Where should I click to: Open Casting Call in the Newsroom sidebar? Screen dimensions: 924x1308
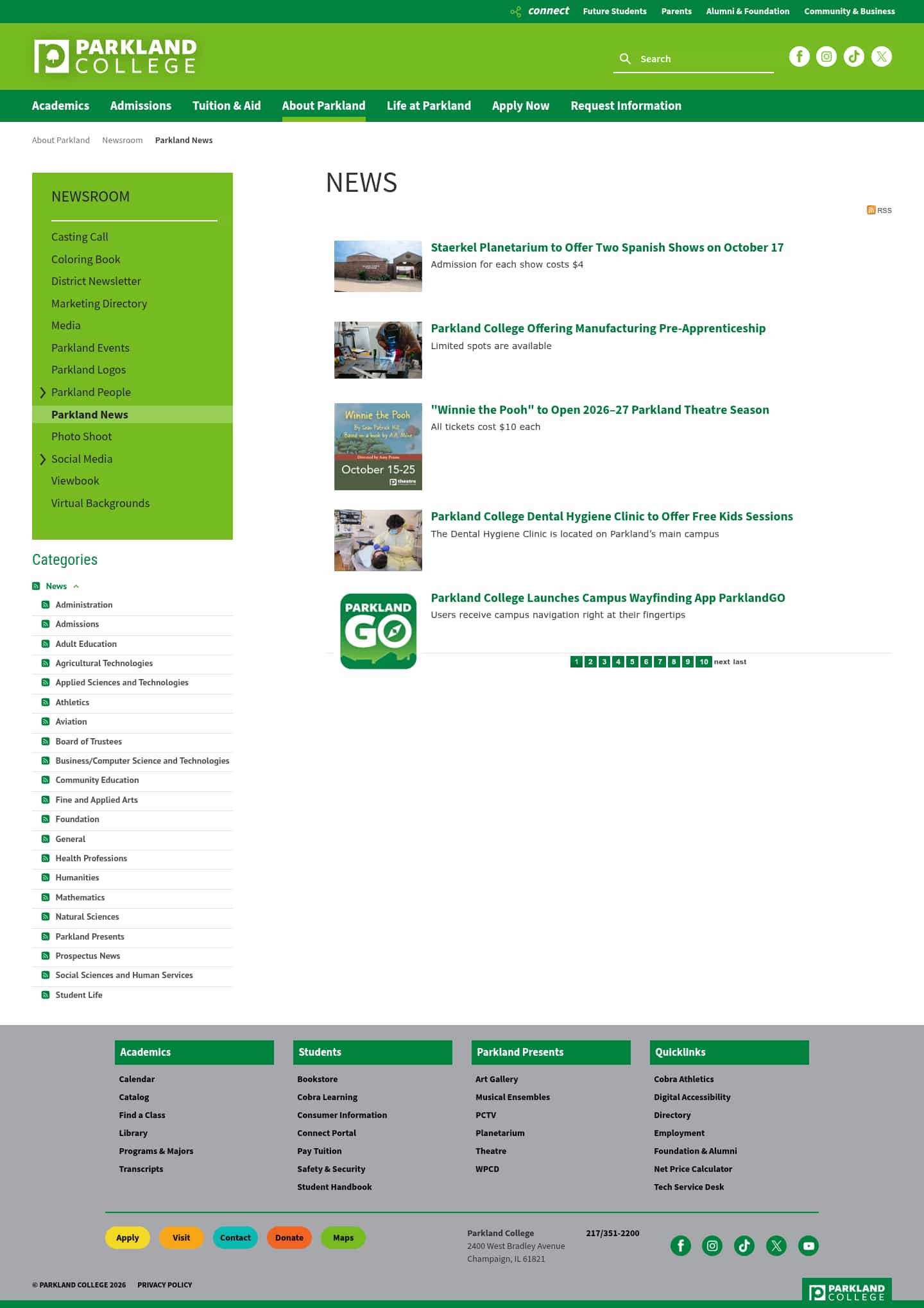80,237
